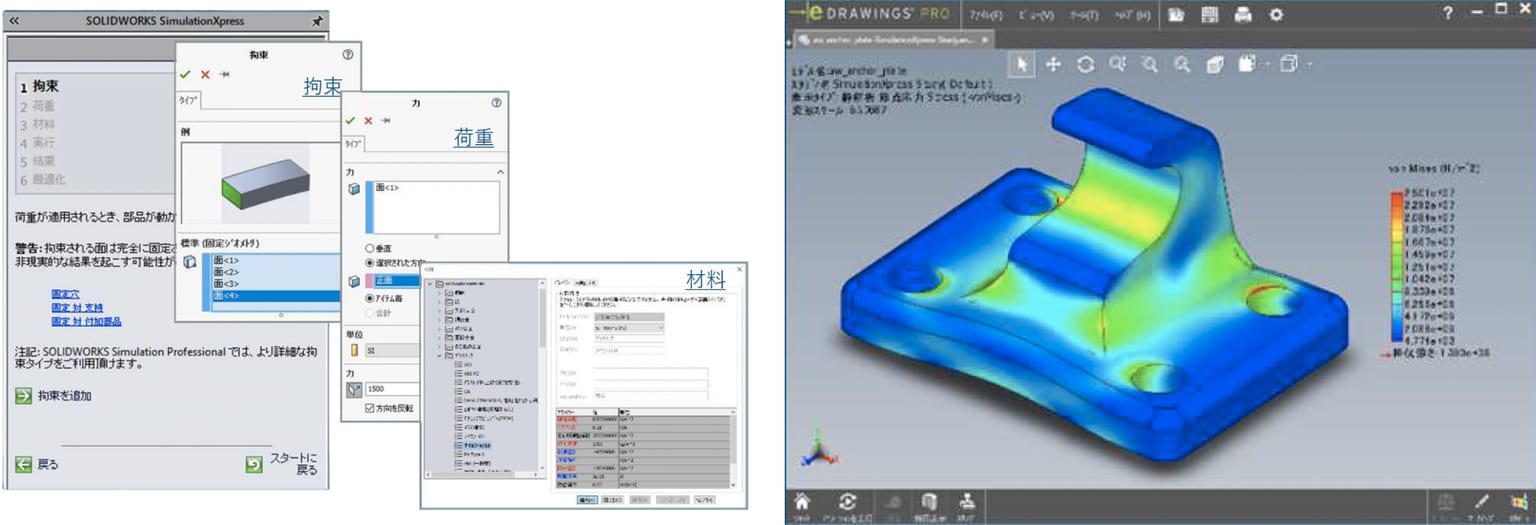Click the eDrawings print icon
Screen dimensions: 1536x525
pyautogui.click(x=1243, y=14)
